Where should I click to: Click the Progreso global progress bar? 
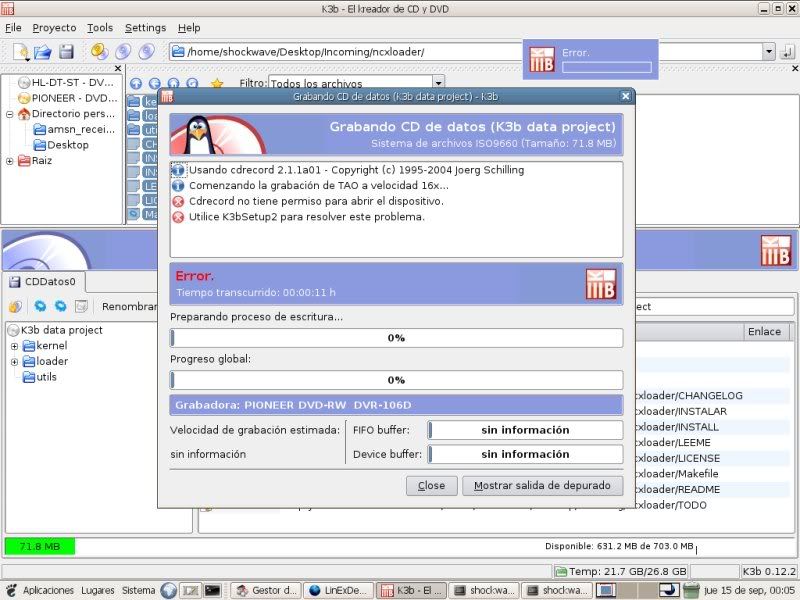[x=396, y=380]
